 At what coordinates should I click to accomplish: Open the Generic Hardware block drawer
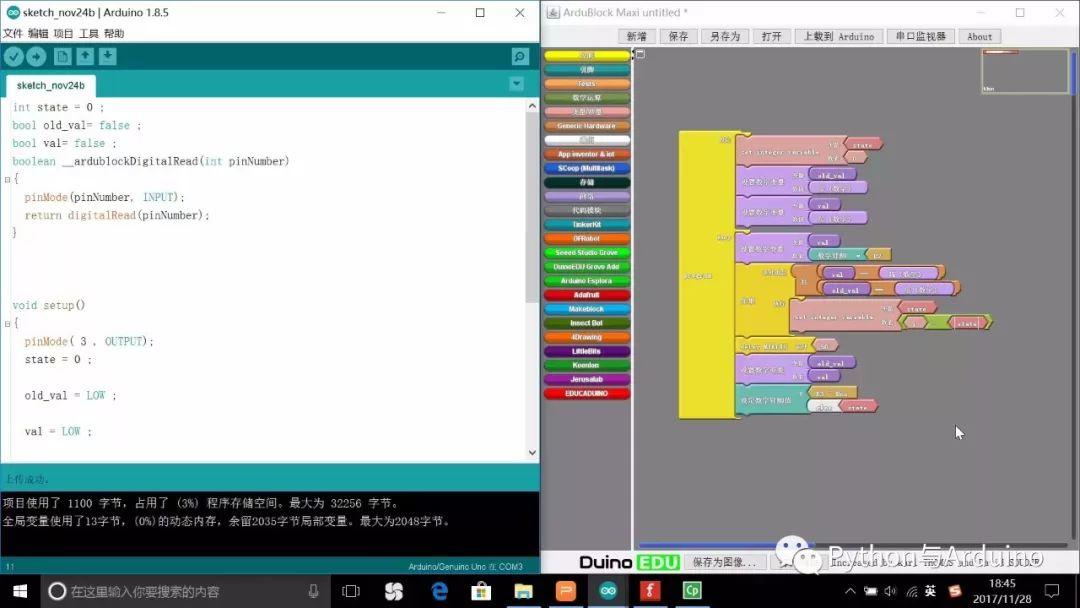coord(587,126)
